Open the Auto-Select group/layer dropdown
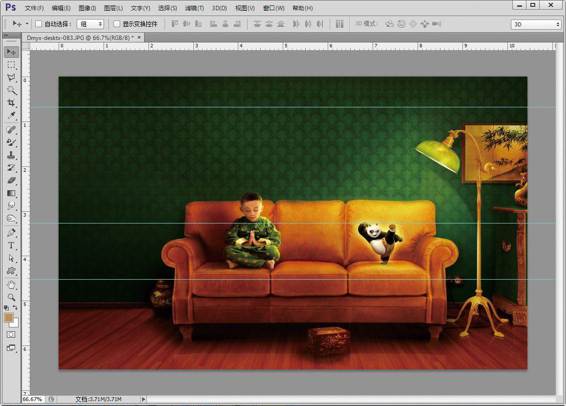 click(x=90, y=24)
